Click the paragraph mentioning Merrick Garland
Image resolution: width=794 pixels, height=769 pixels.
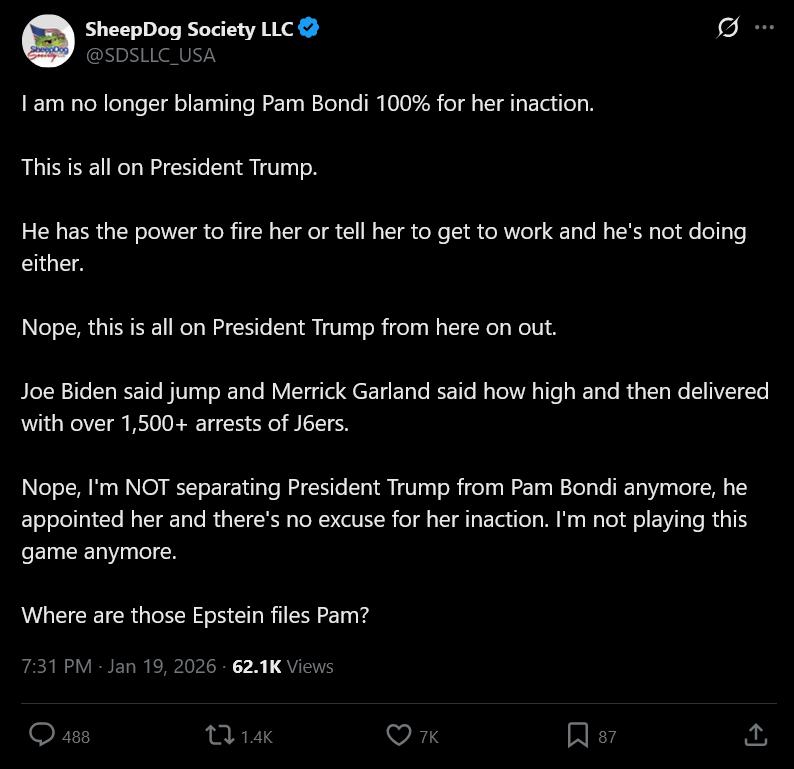(x=395, y=405)
